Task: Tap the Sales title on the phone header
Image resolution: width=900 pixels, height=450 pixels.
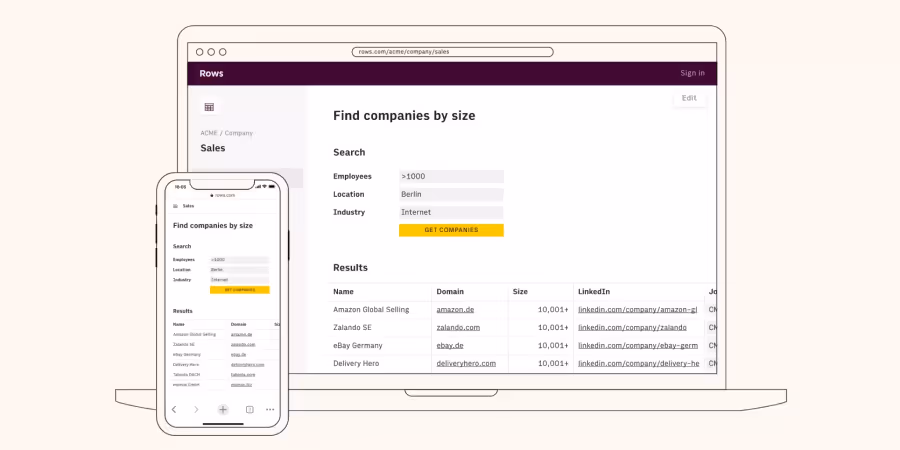Action: 188,206
